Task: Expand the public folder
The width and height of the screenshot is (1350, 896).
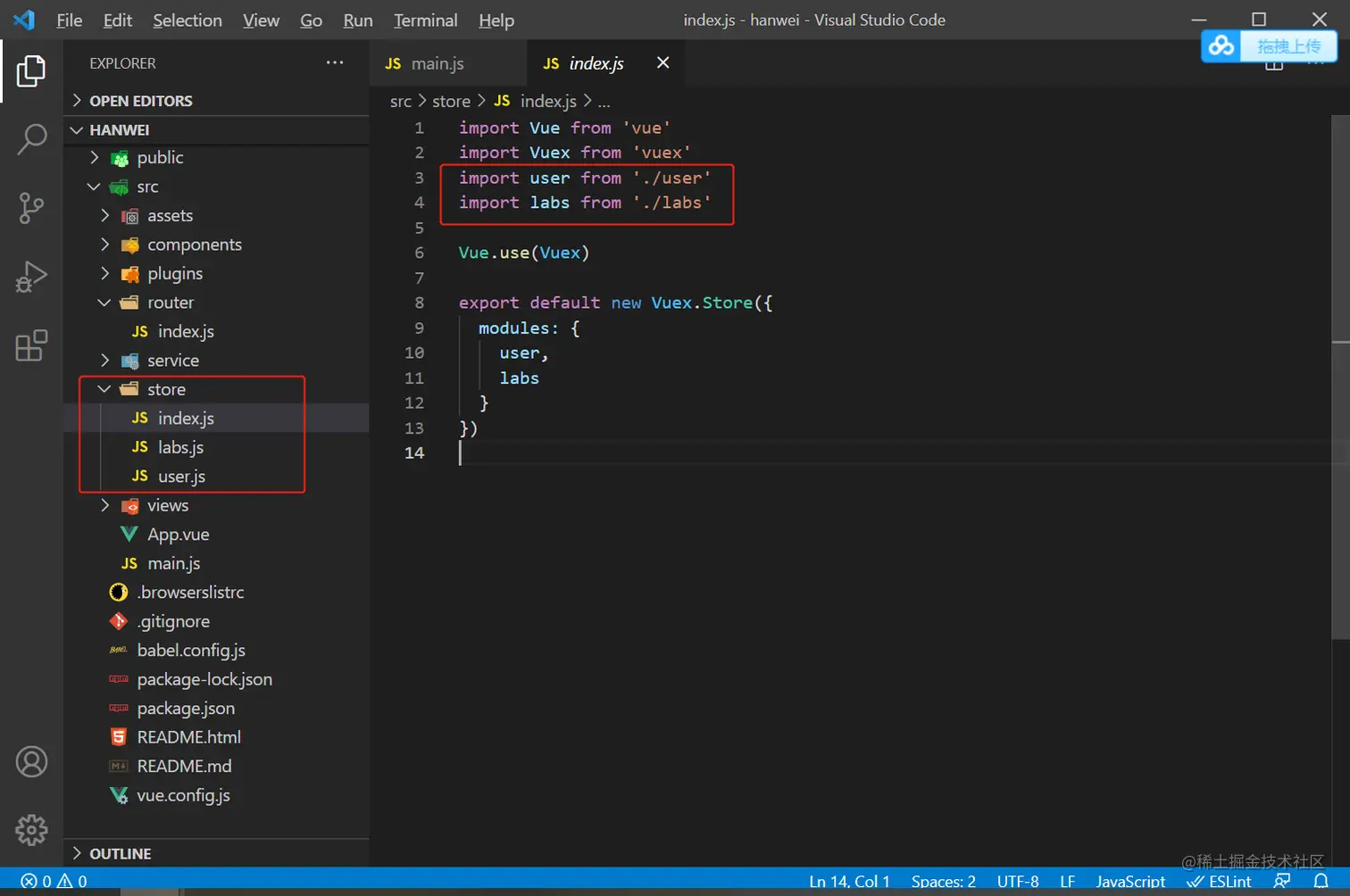Action: pos(216,158)
